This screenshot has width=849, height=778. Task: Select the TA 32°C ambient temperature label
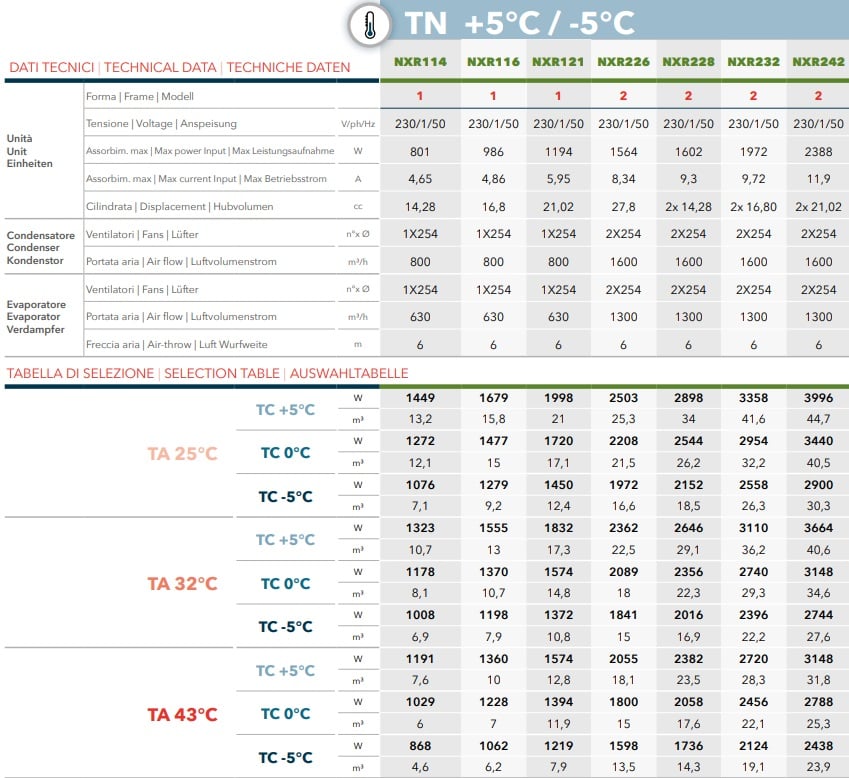[x=182, y=584]
